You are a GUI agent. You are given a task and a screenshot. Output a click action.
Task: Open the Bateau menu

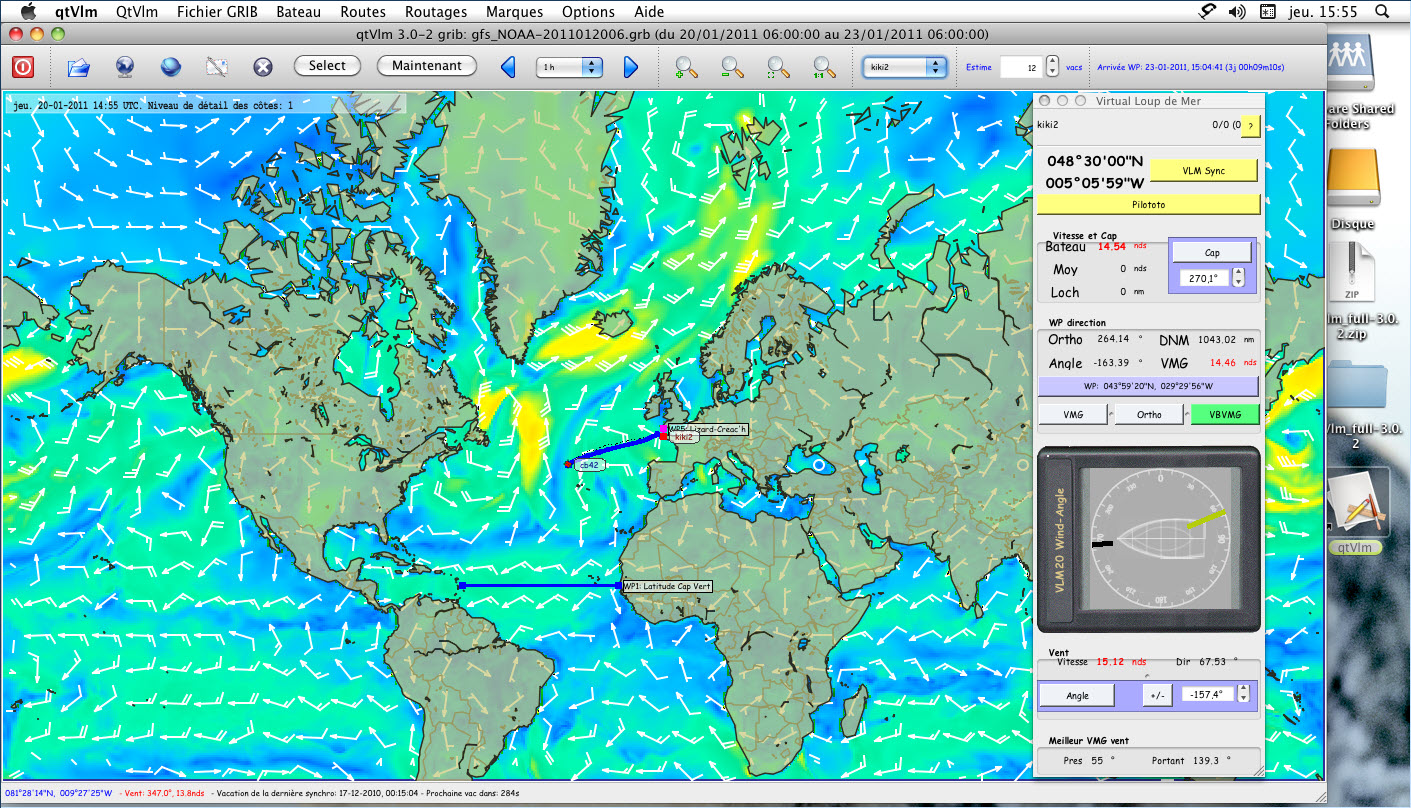(298, 12)
